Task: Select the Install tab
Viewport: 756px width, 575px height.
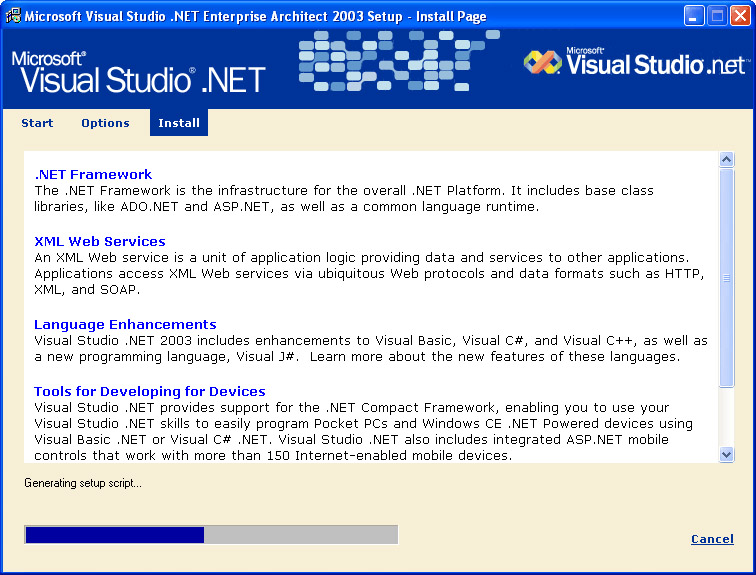Action: click(179, 123)
